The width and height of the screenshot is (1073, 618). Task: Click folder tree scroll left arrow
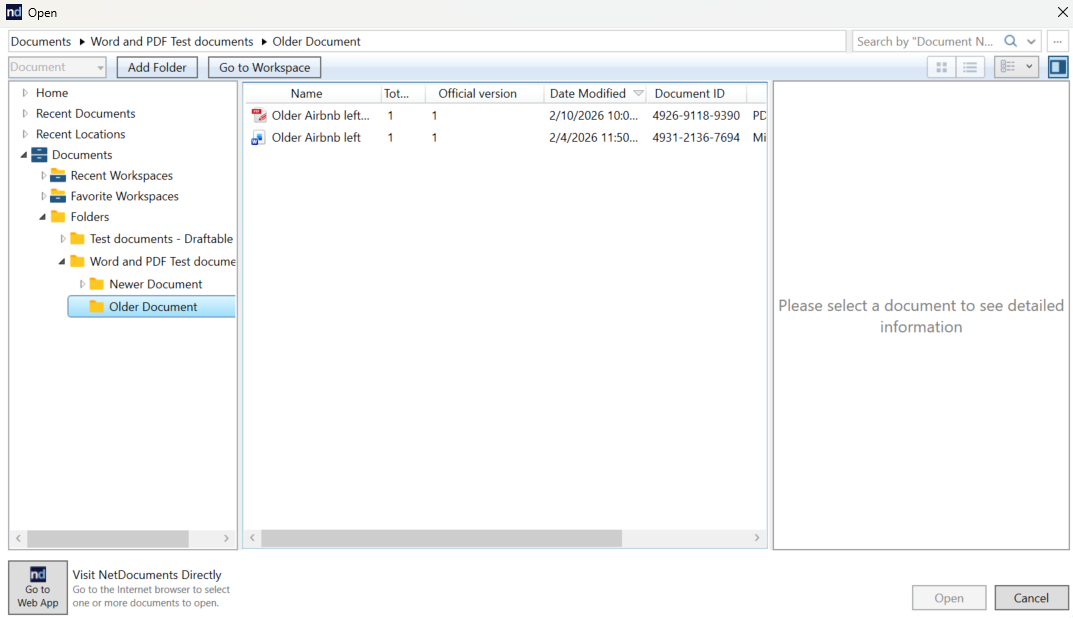[x=18, y=539]
